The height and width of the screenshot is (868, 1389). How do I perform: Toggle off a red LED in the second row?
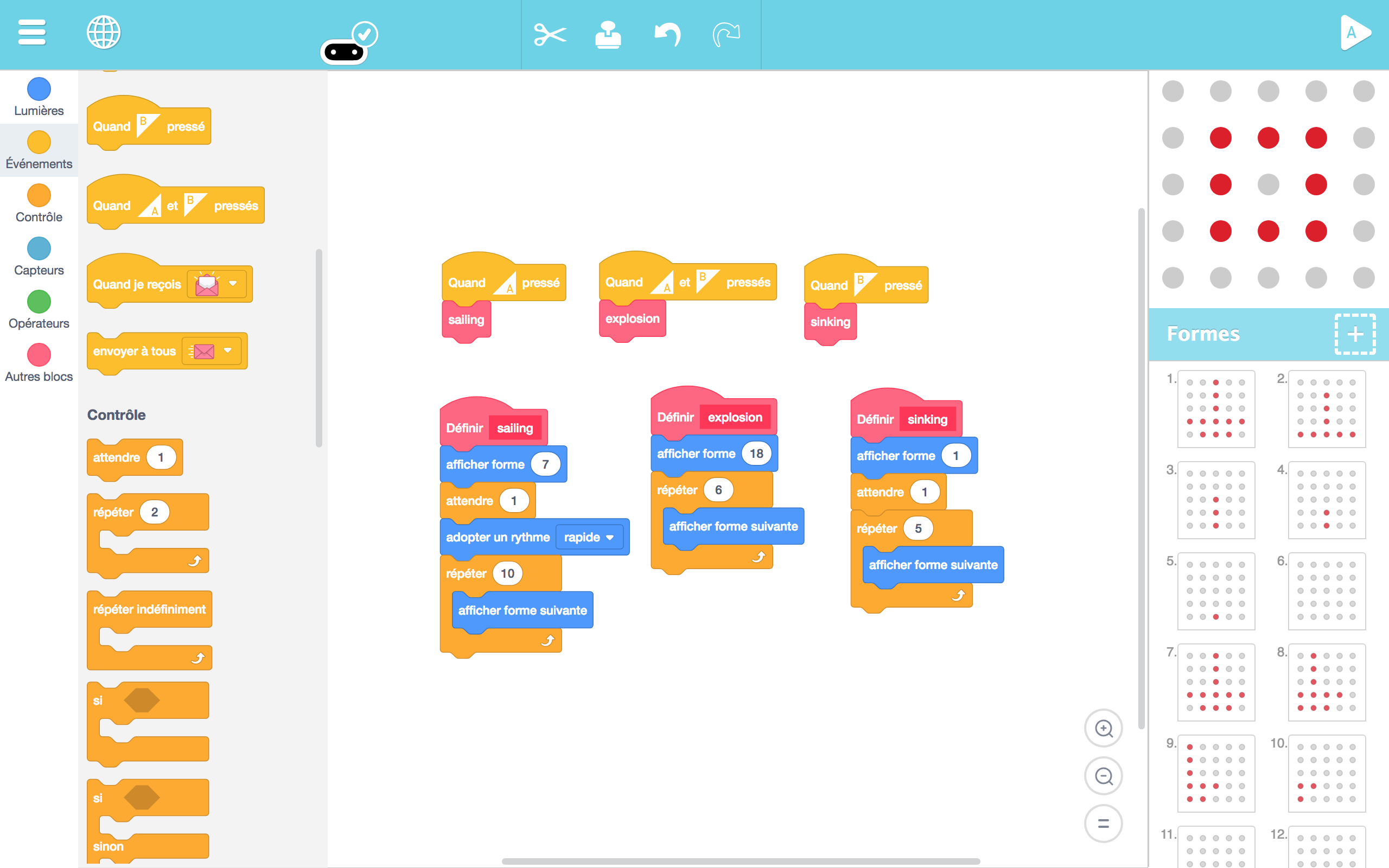[1221, 137]
